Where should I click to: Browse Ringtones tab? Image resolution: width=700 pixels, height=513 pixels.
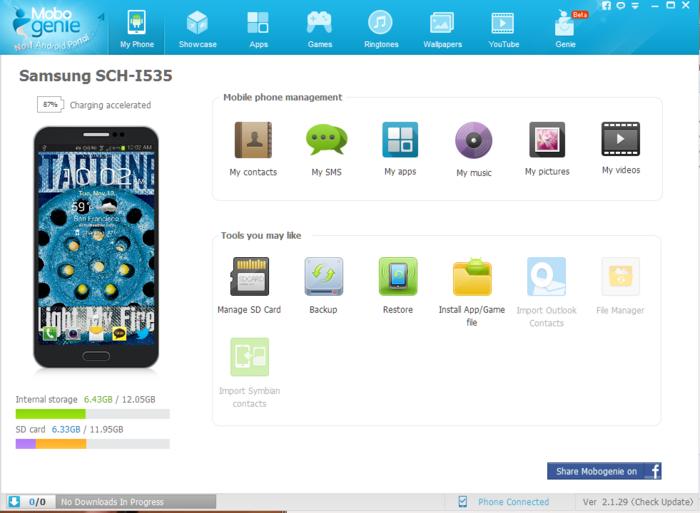point(381,29)
